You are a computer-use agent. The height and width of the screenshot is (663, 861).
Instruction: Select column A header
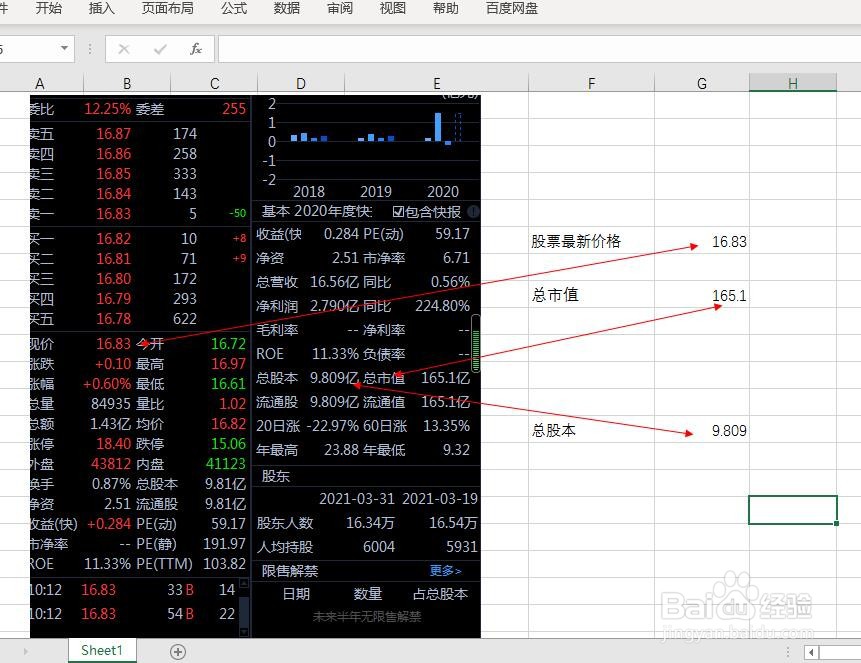coord(40,83)
